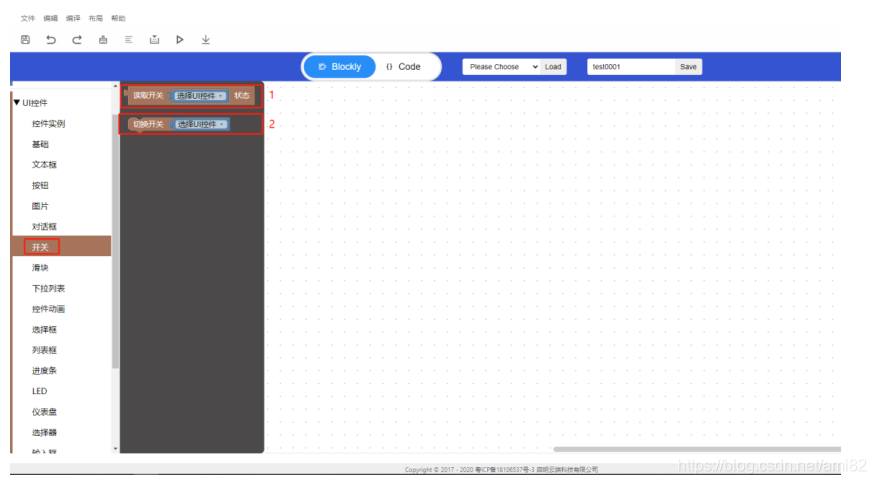This screenshot has height=484, width=876.
Task: Run the project with play icon
Action: (180, 40)
